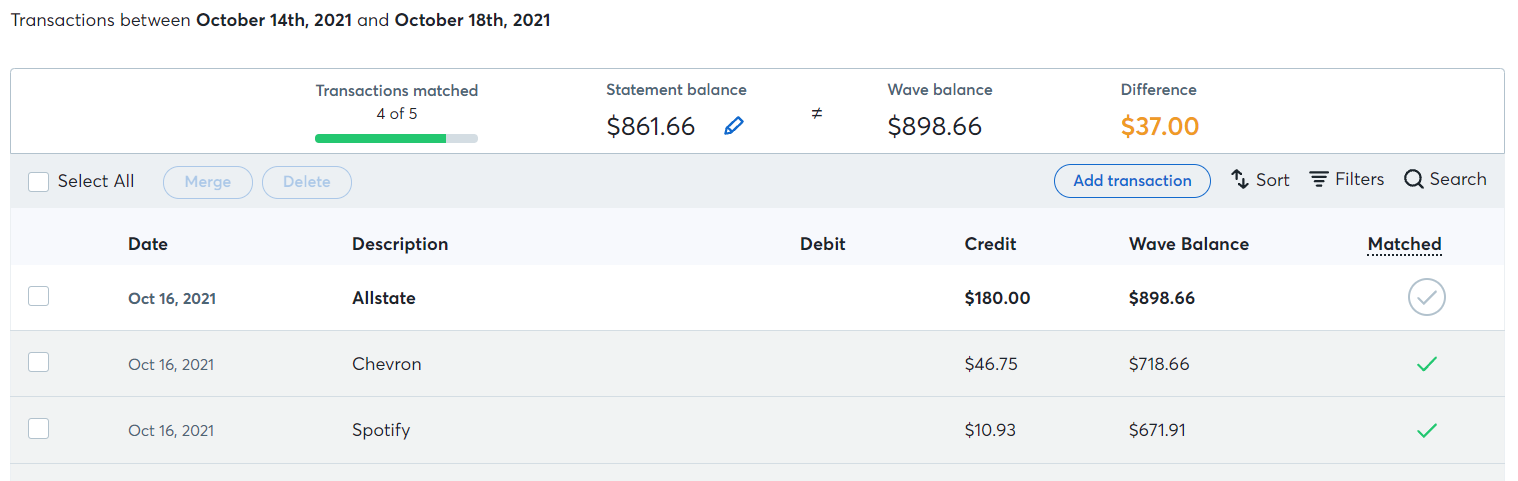1518x481 pixels.
Task: Click the Merge button
Action: [x=208, y=182]
